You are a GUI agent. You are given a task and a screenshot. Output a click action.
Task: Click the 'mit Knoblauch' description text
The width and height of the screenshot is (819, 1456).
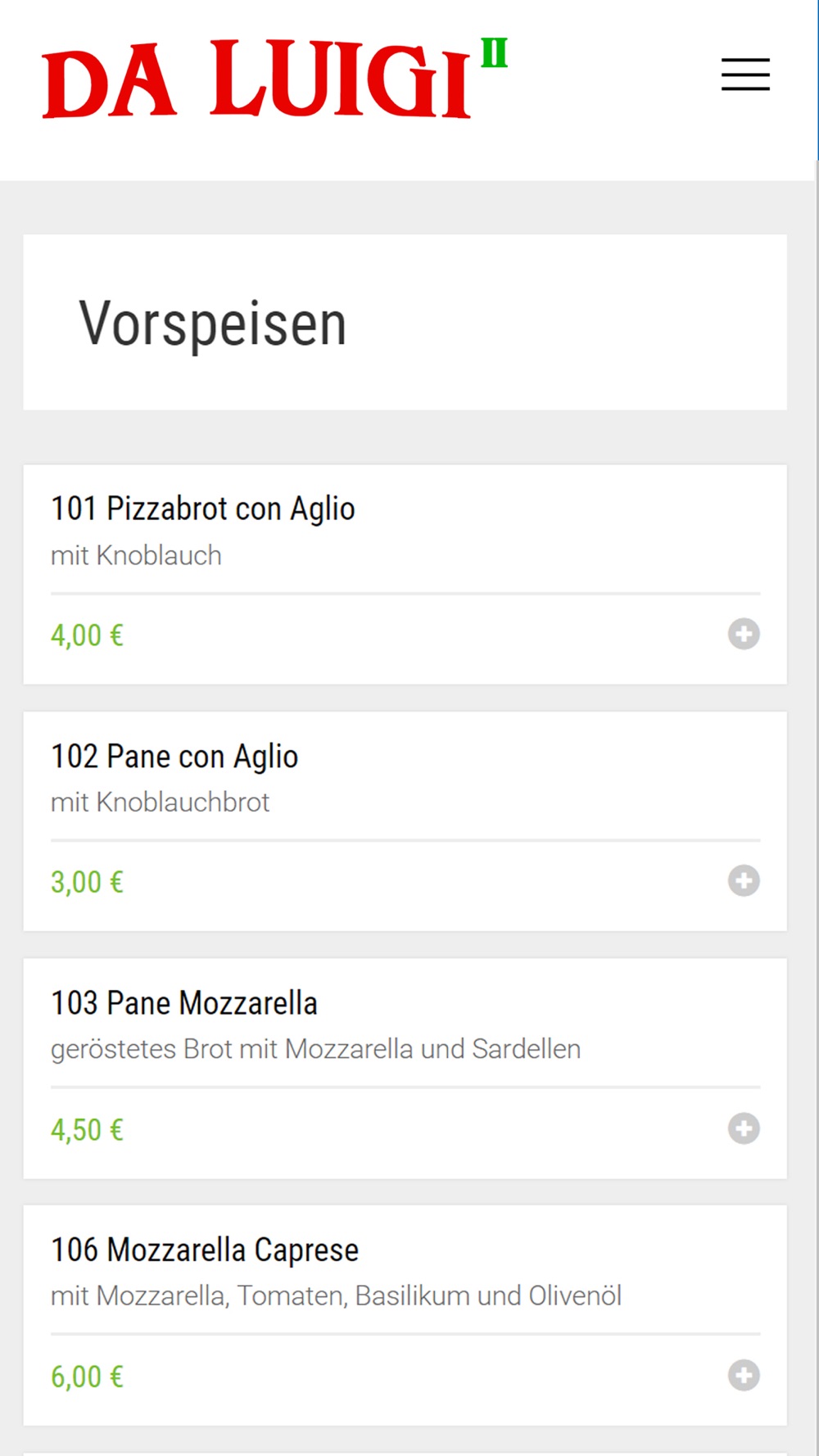[x=136, y=555]
